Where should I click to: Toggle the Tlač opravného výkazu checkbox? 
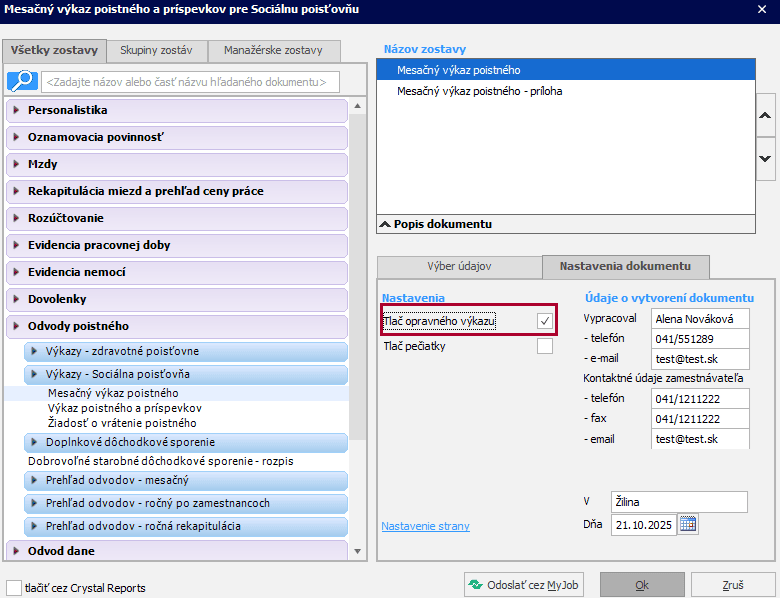545,320
